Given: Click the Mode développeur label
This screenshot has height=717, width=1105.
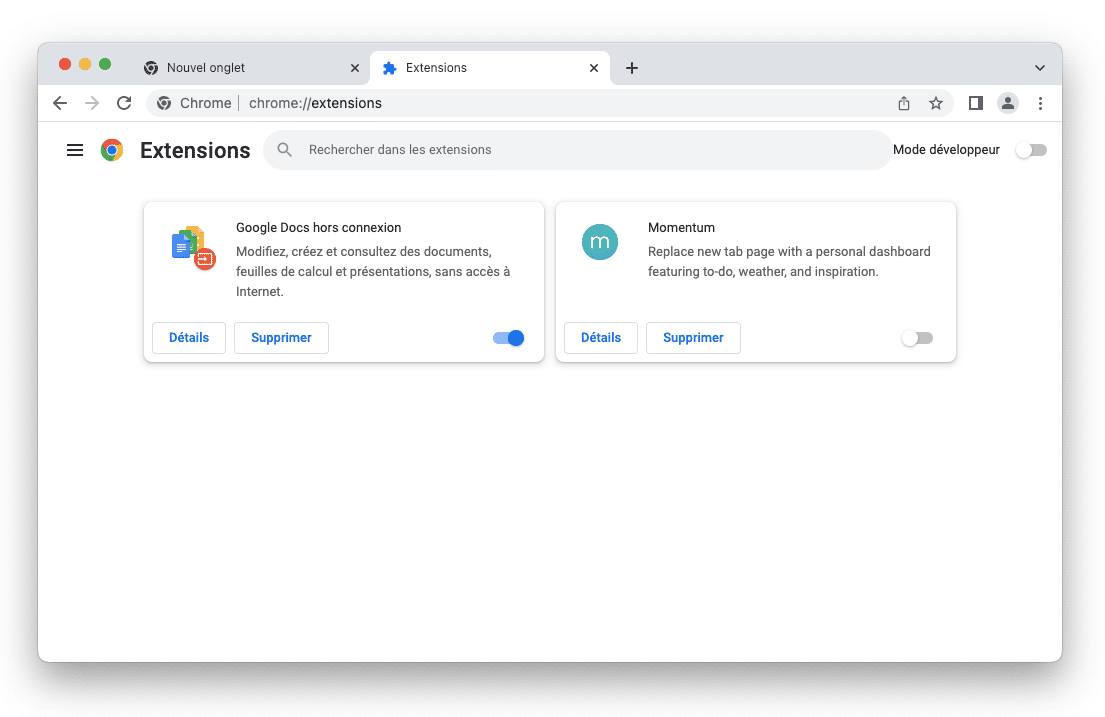Looking at the screenshot, I should (946, 149).
